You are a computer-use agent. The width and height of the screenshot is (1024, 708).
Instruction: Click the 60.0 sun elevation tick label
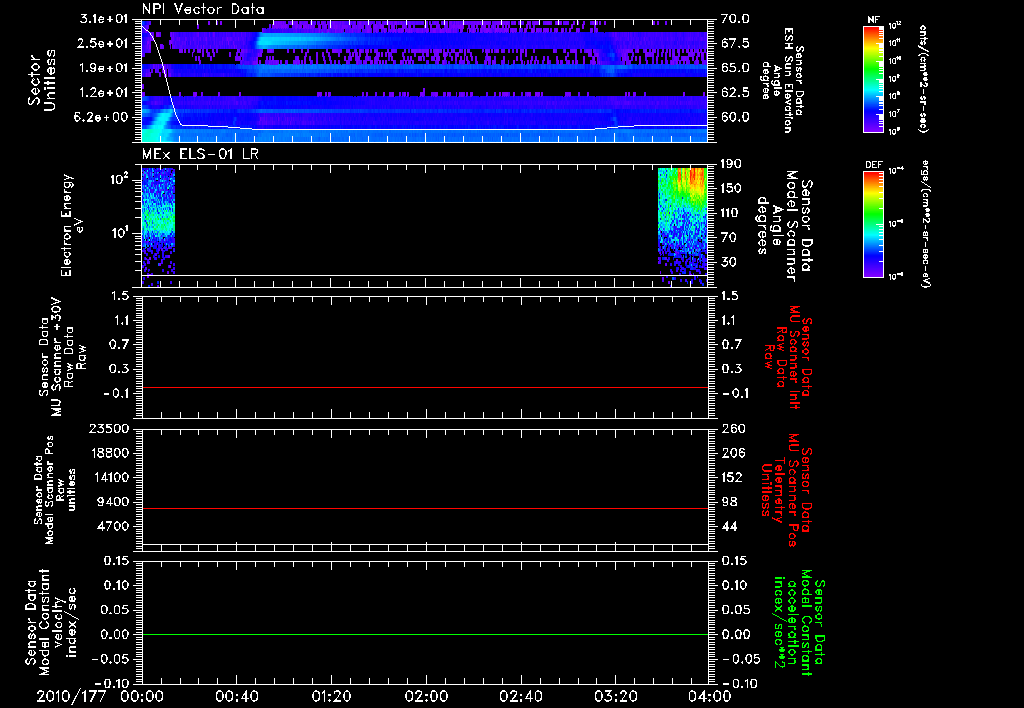(735, 117)
